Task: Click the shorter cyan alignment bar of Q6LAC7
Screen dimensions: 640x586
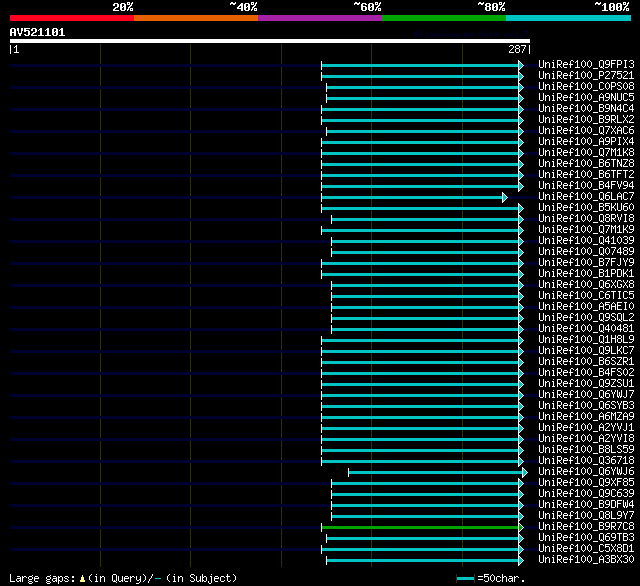Action: tap(412, 198)
